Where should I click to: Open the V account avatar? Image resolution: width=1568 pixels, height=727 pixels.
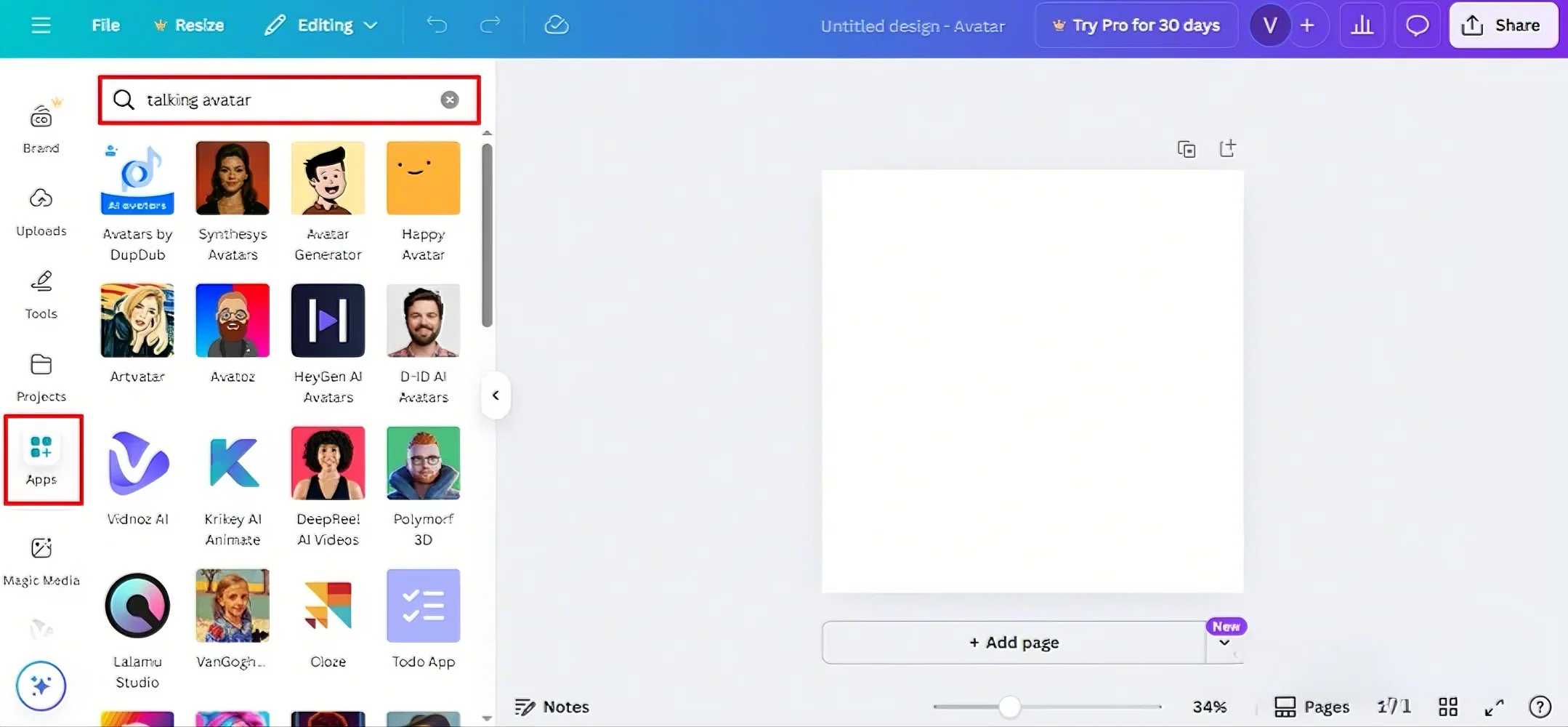1270,25
